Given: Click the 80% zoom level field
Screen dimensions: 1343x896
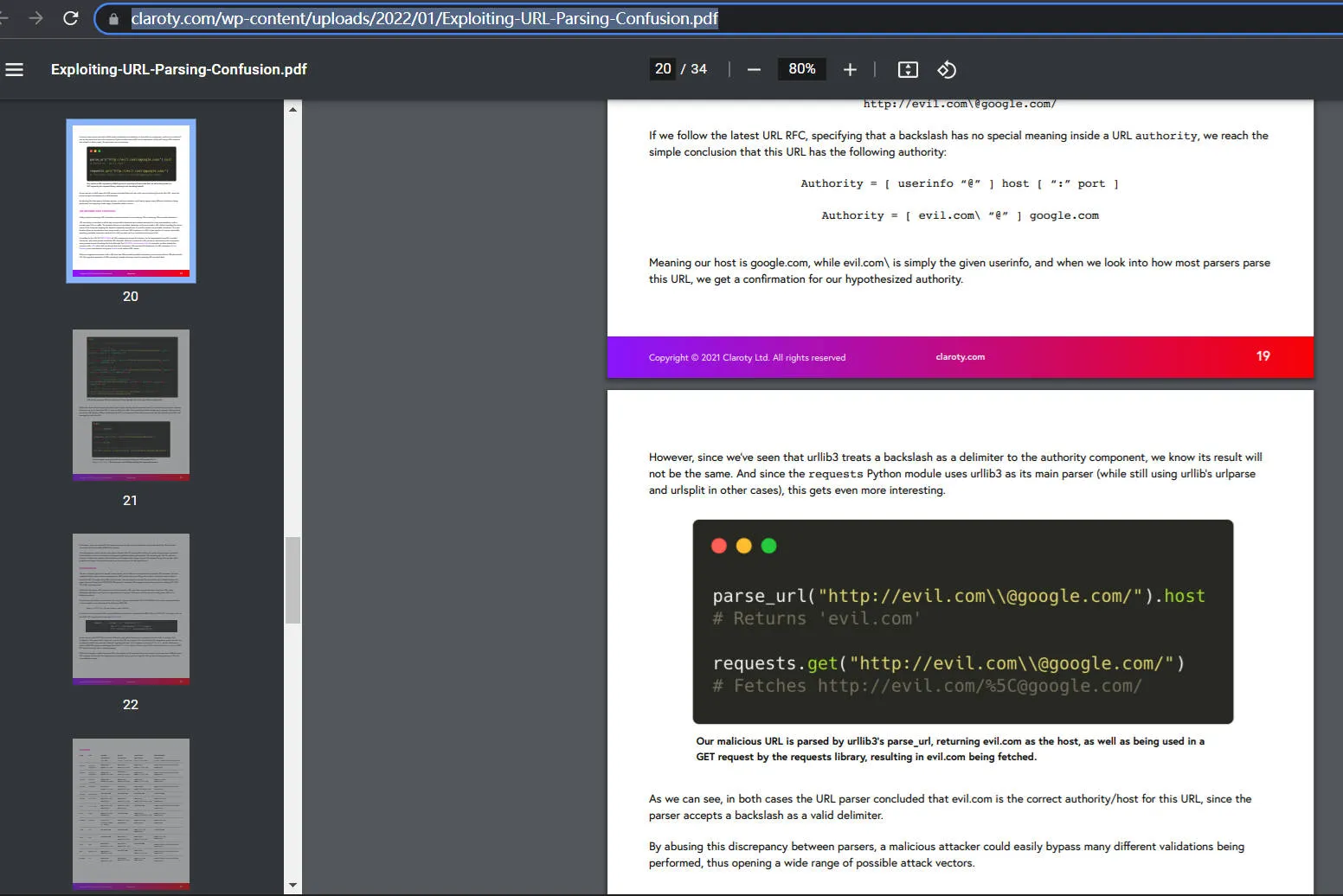Looking at the screenshot, I should 801,69.
